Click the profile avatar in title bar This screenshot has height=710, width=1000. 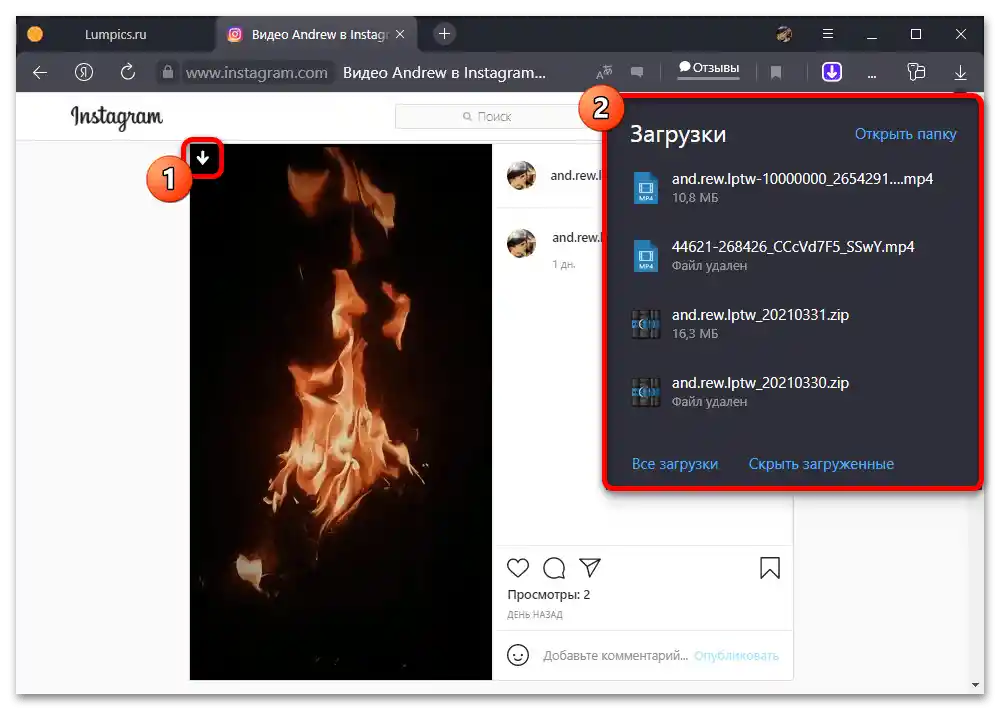click(784, 34)
